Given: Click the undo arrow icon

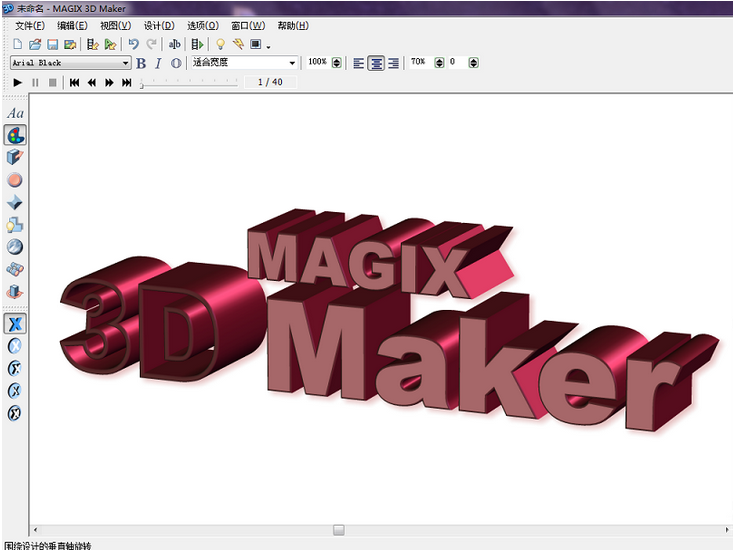Looking at the screenshot, I should click(133, 45).
